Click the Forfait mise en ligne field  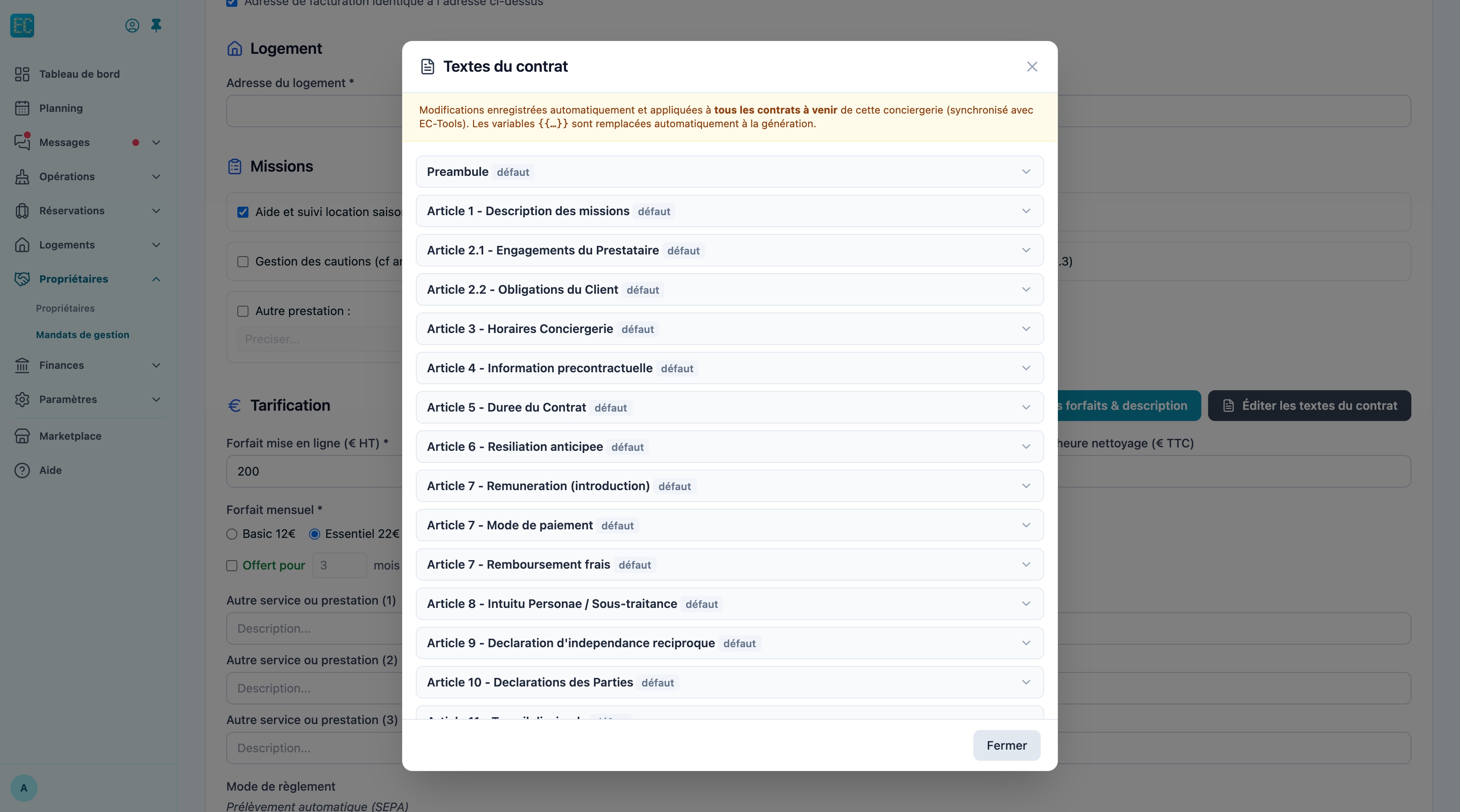[x=315, y=471]
